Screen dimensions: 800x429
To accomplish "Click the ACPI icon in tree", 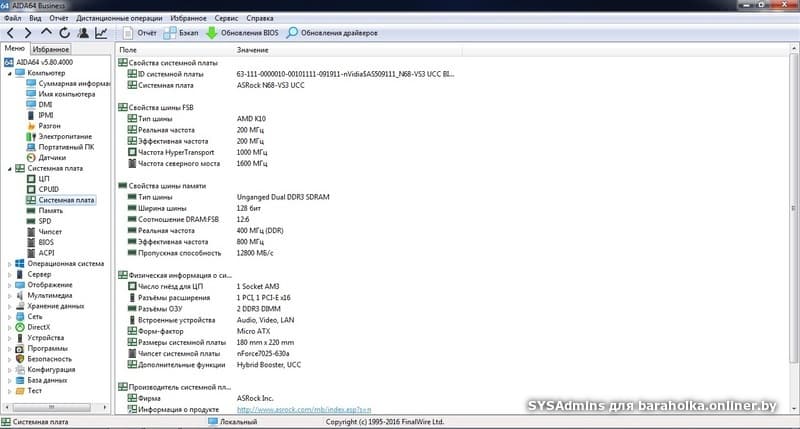I will [31, 253].
